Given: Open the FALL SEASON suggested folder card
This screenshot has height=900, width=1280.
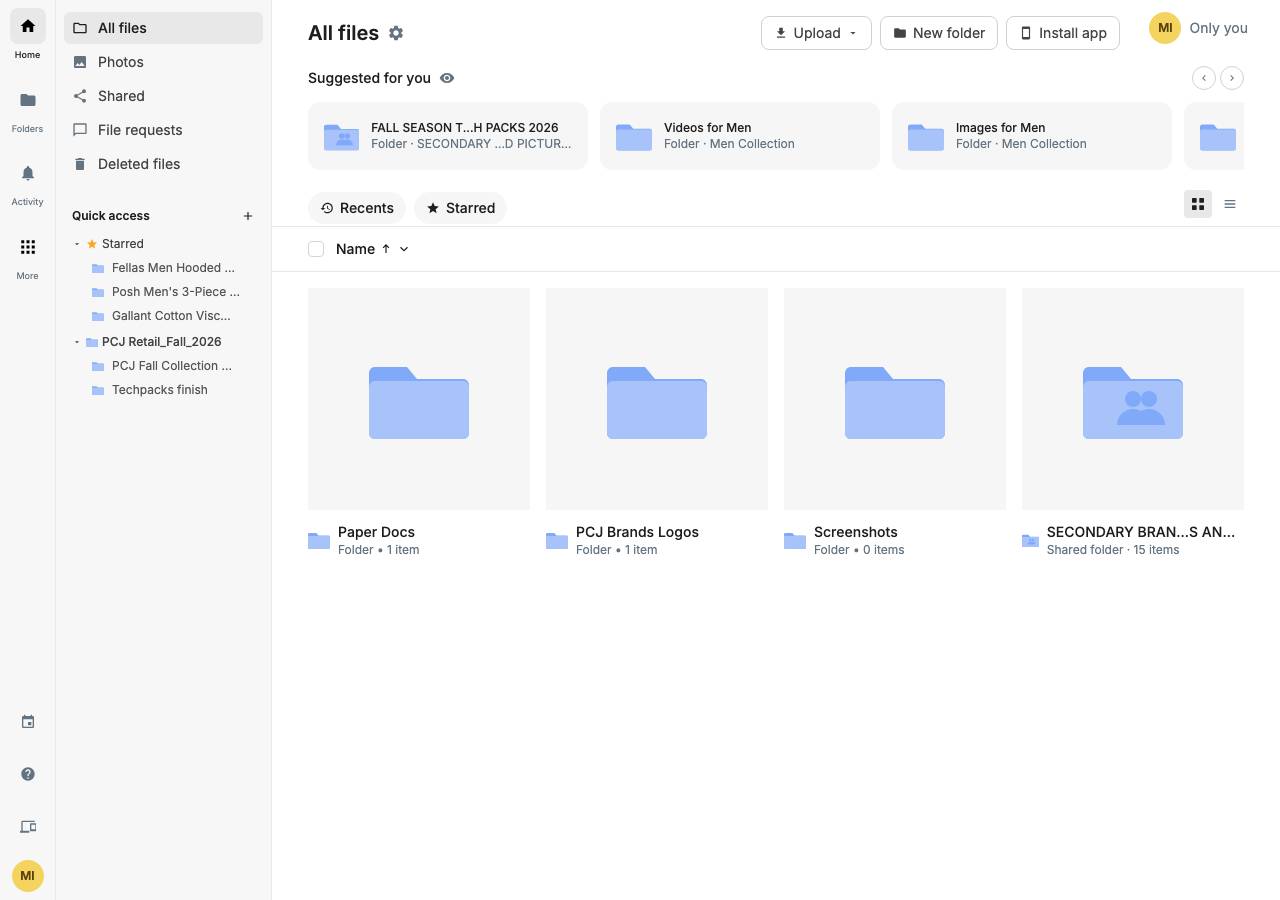Looking at the screenshot, I should coord(448,136).
